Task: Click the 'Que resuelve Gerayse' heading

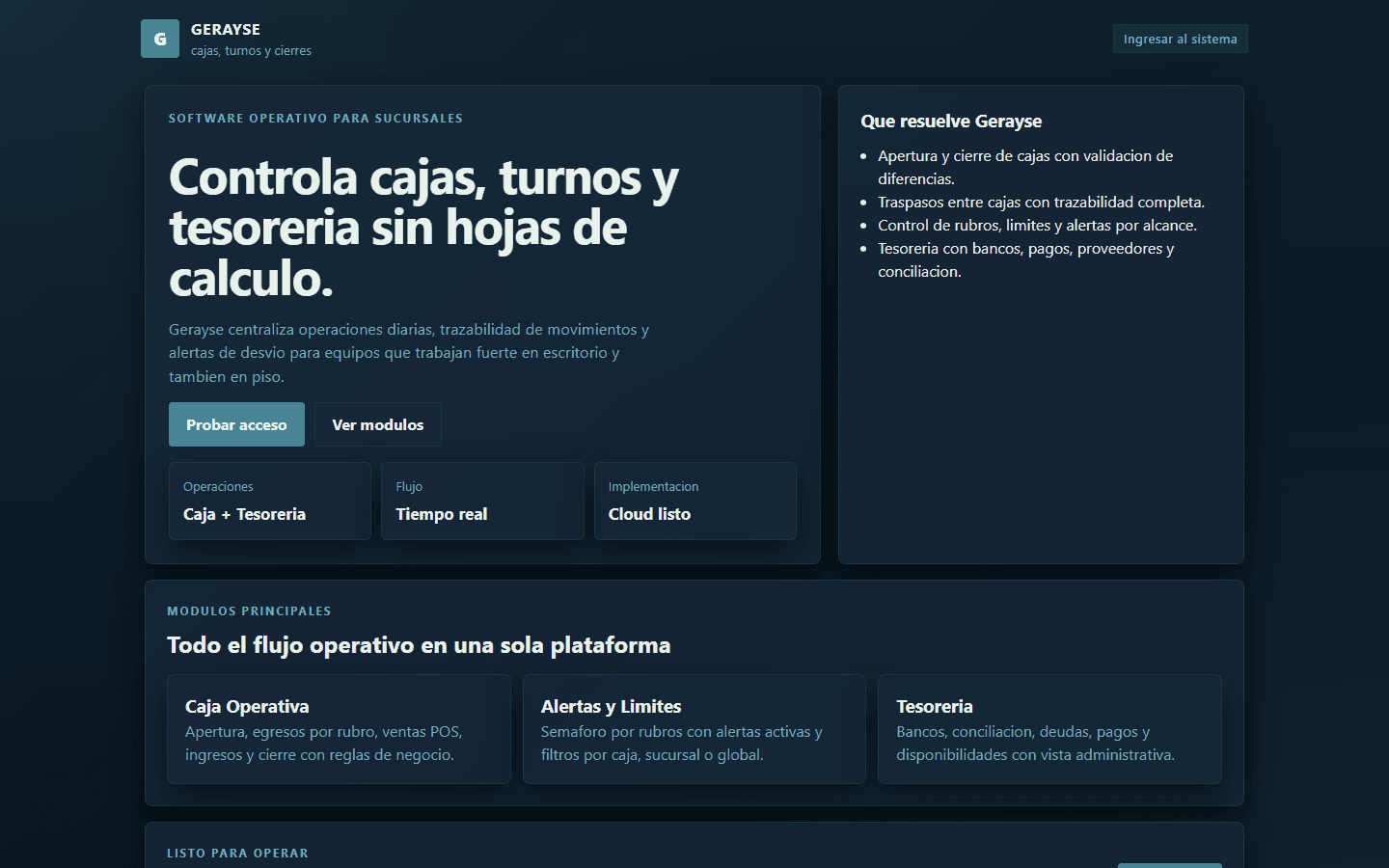Action: (x=951, y=121)
